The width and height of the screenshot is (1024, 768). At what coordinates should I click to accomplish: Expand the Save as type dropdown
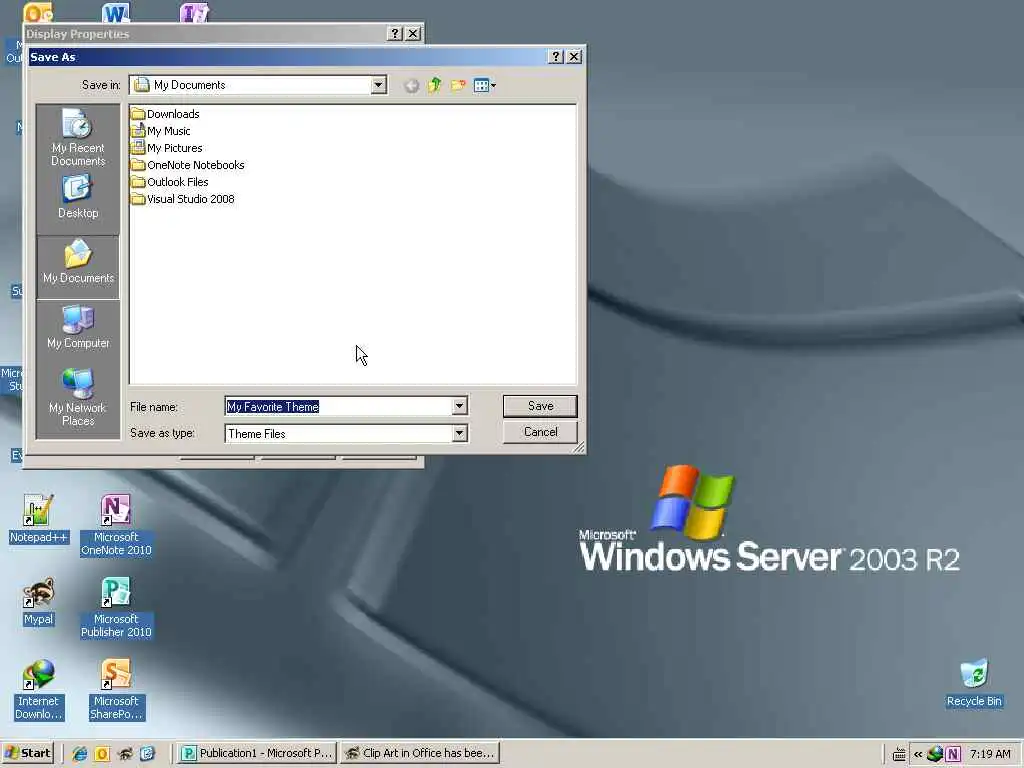(x=459, y=433)
